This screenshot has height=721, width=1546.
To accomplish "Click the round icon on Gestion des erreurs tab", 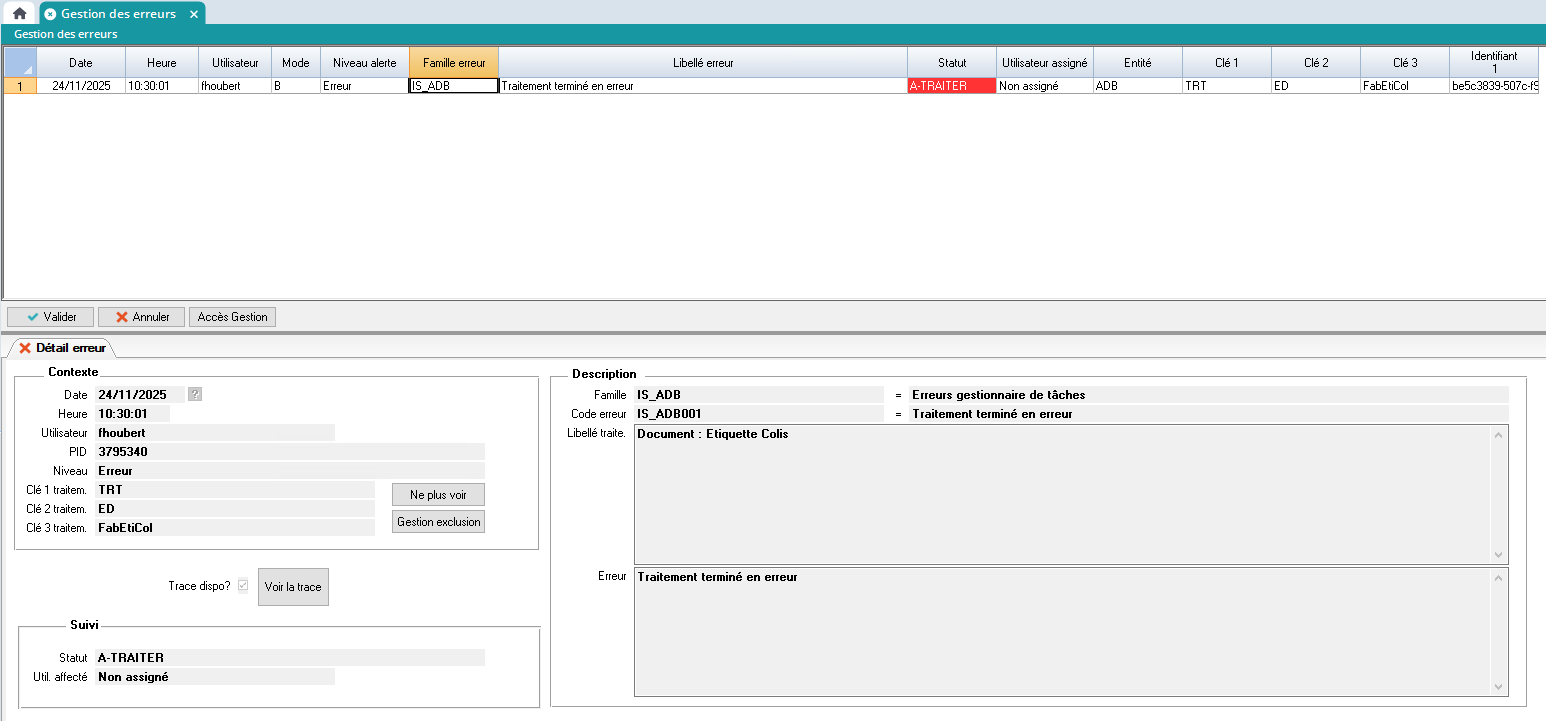I will (50, 14).
